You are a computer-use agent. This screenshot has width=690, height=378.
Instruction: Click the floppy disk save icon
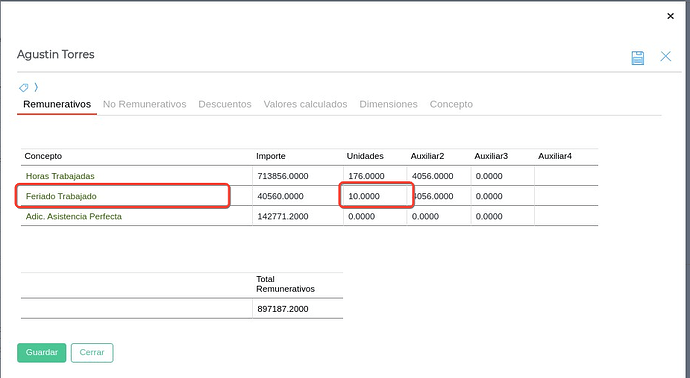[638, 58]
